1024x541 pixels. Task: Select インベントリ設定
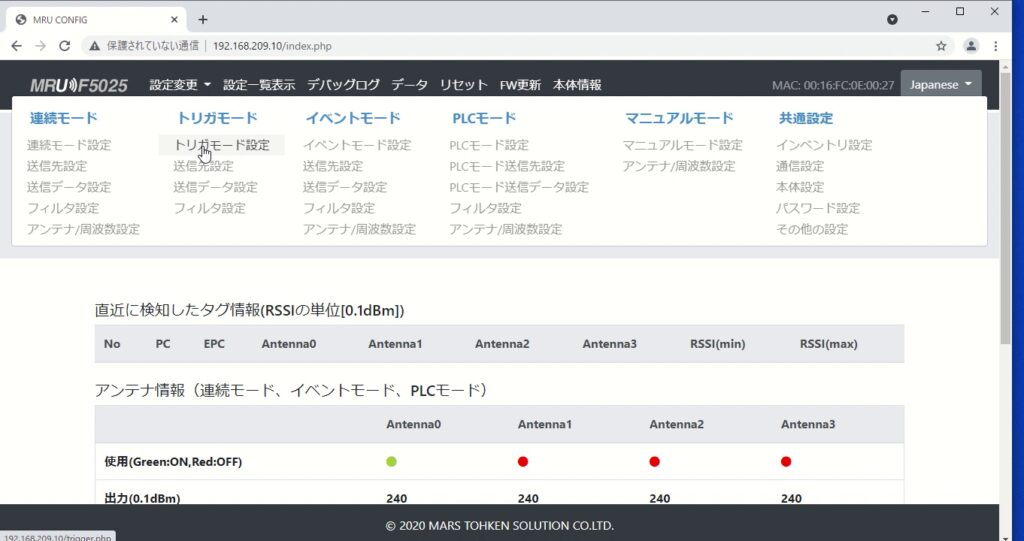click(824, 145)
